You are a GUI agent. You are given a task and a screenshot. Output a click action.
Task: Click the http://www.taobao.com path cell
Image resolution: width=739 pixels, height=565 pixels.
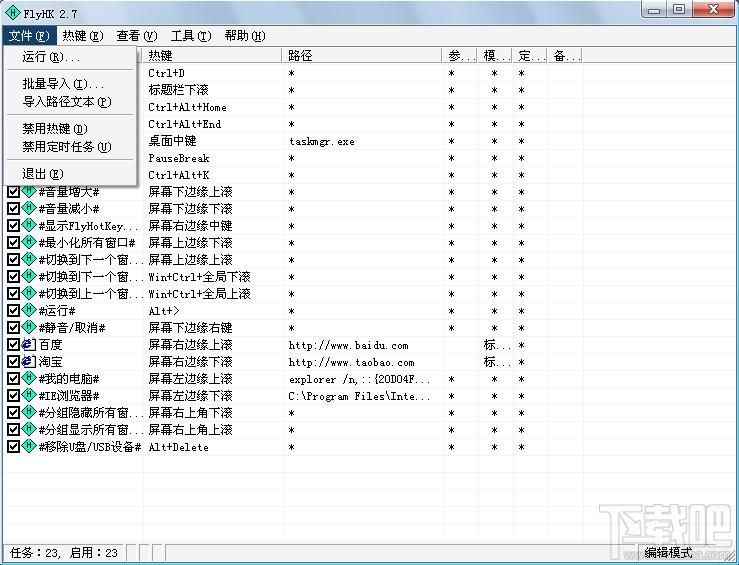point(351,362)
